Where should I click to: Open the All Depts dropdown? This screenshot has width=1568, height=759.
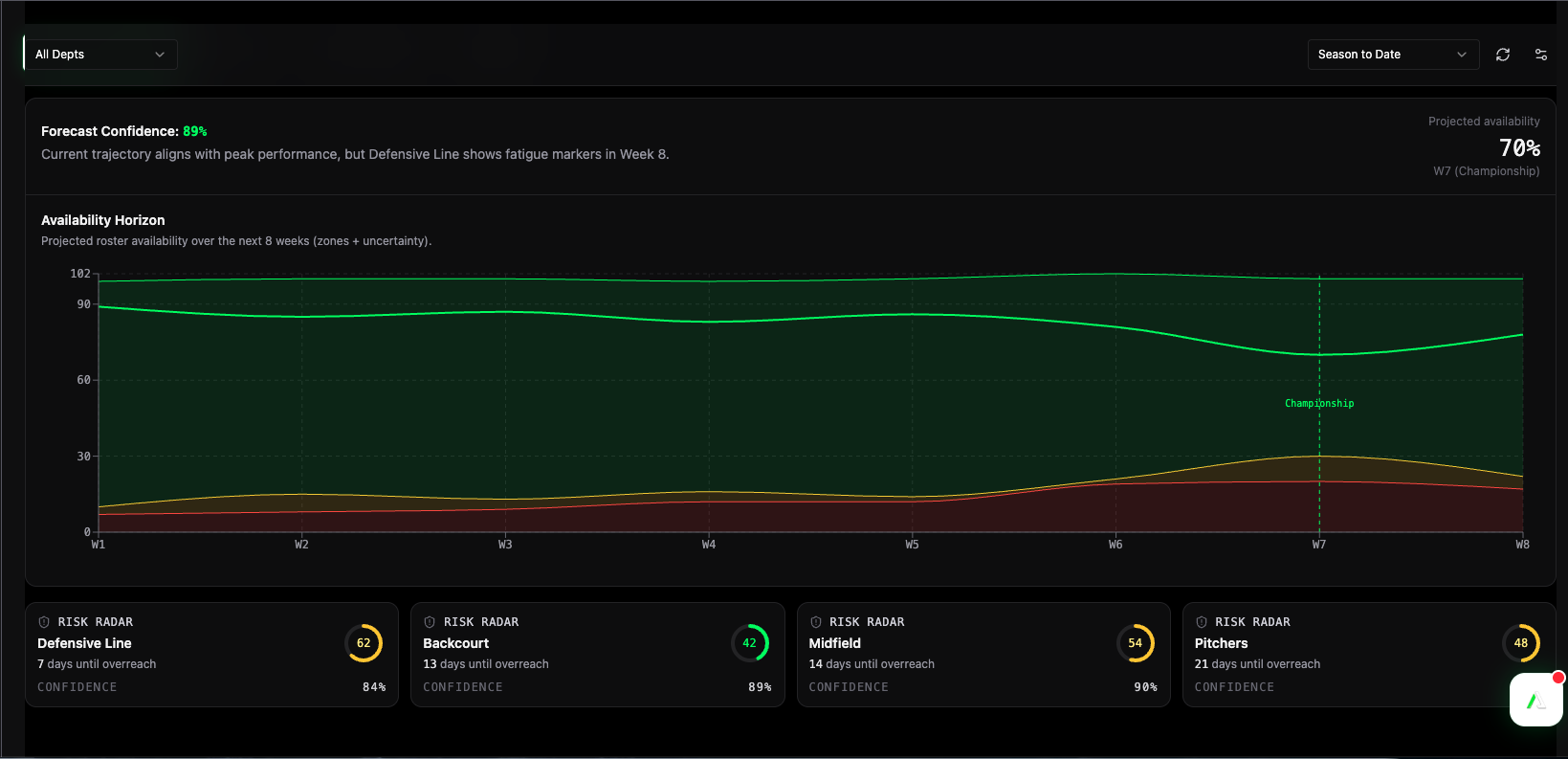(100, 55)
